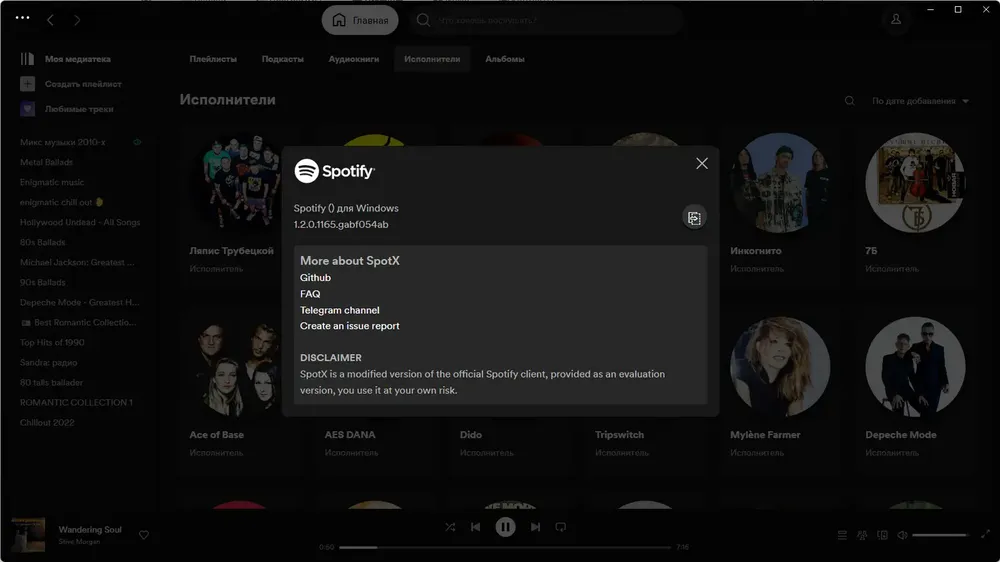Open the Github link

click(315, 277)
